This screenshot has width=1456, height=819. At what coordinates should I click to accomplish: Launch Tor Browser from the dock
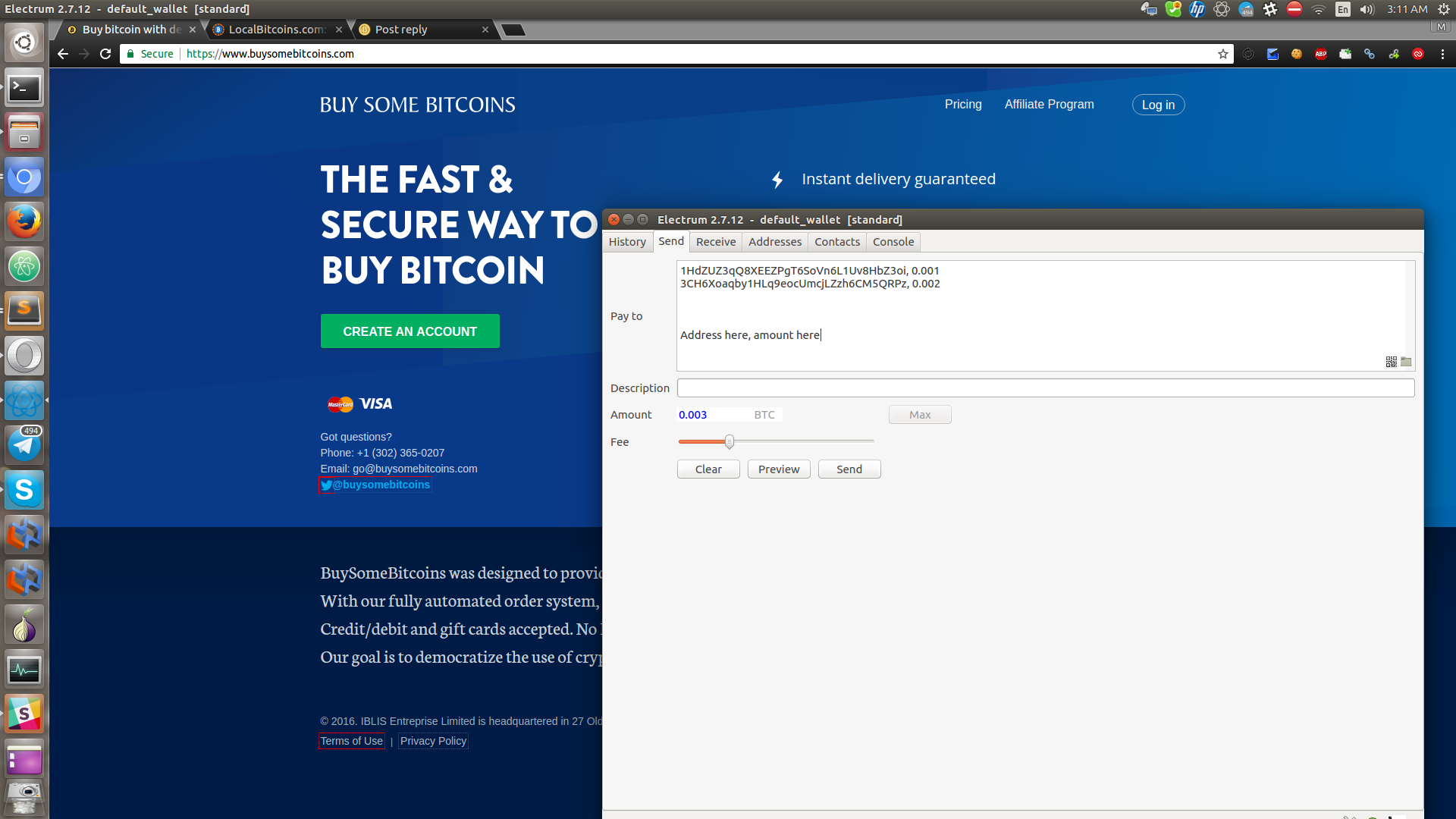click(x=24, y=625)
